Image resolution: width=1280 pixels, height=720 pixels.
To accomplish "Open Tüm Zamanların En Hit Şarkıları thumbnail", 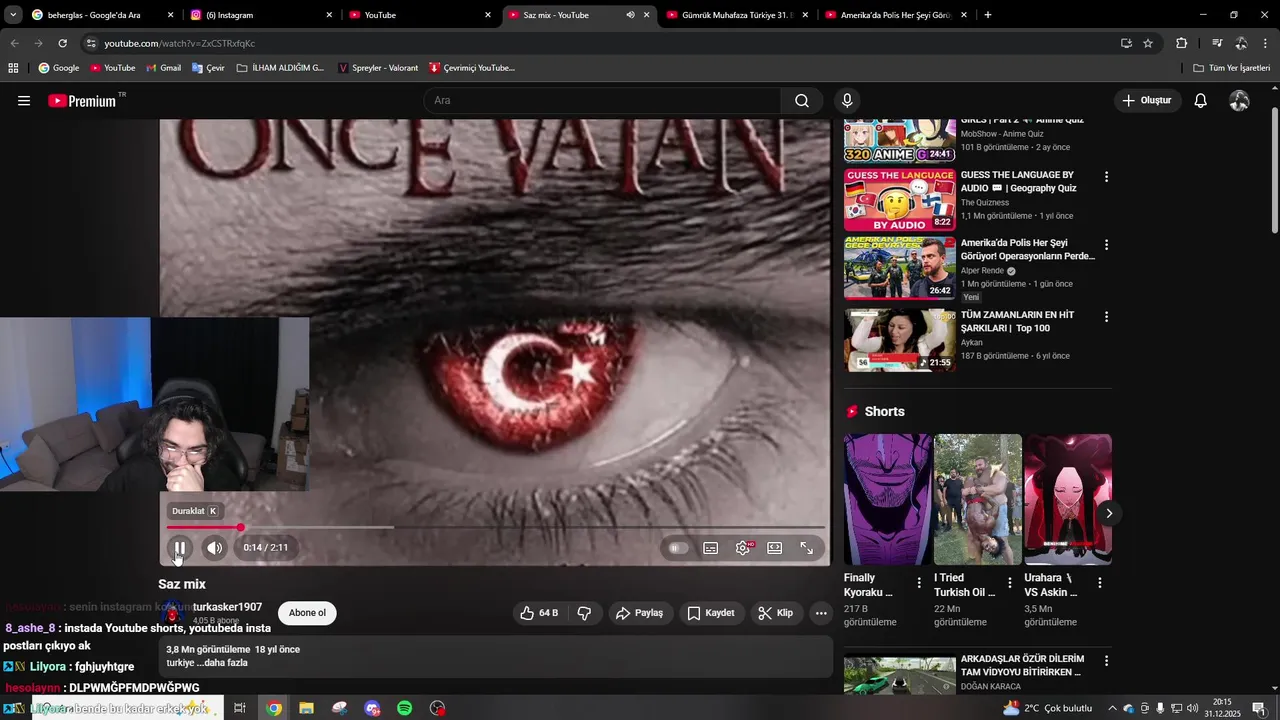I will pyautogui.click(x=900, y=340).
